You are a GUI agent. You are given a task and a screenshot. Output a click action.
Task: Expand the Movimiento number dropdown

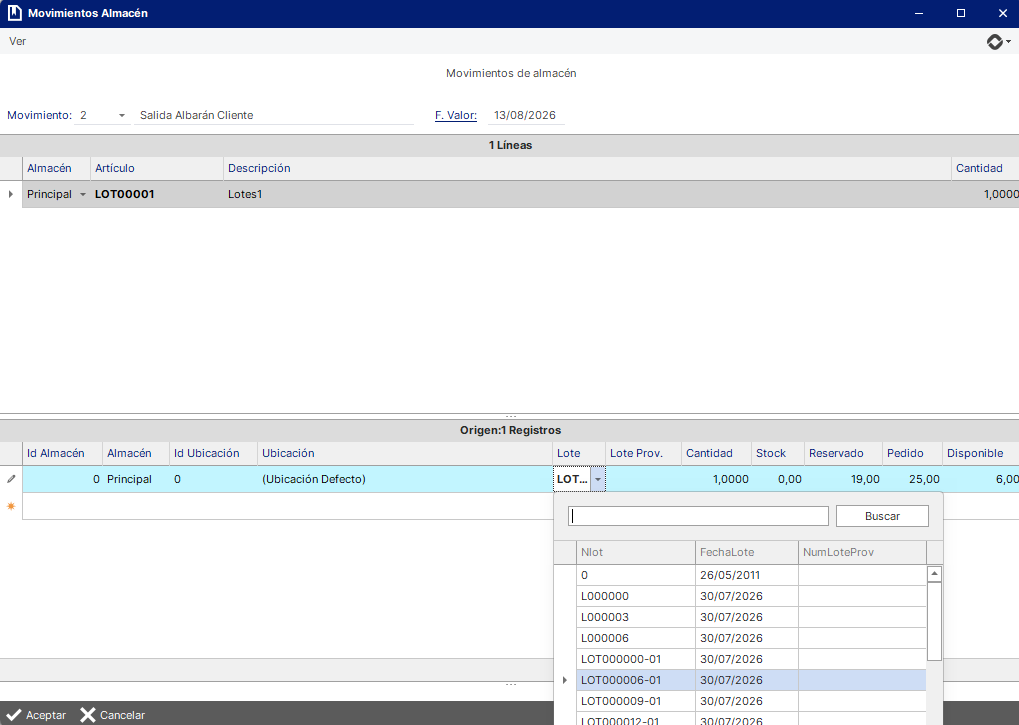tap(122, 115)
